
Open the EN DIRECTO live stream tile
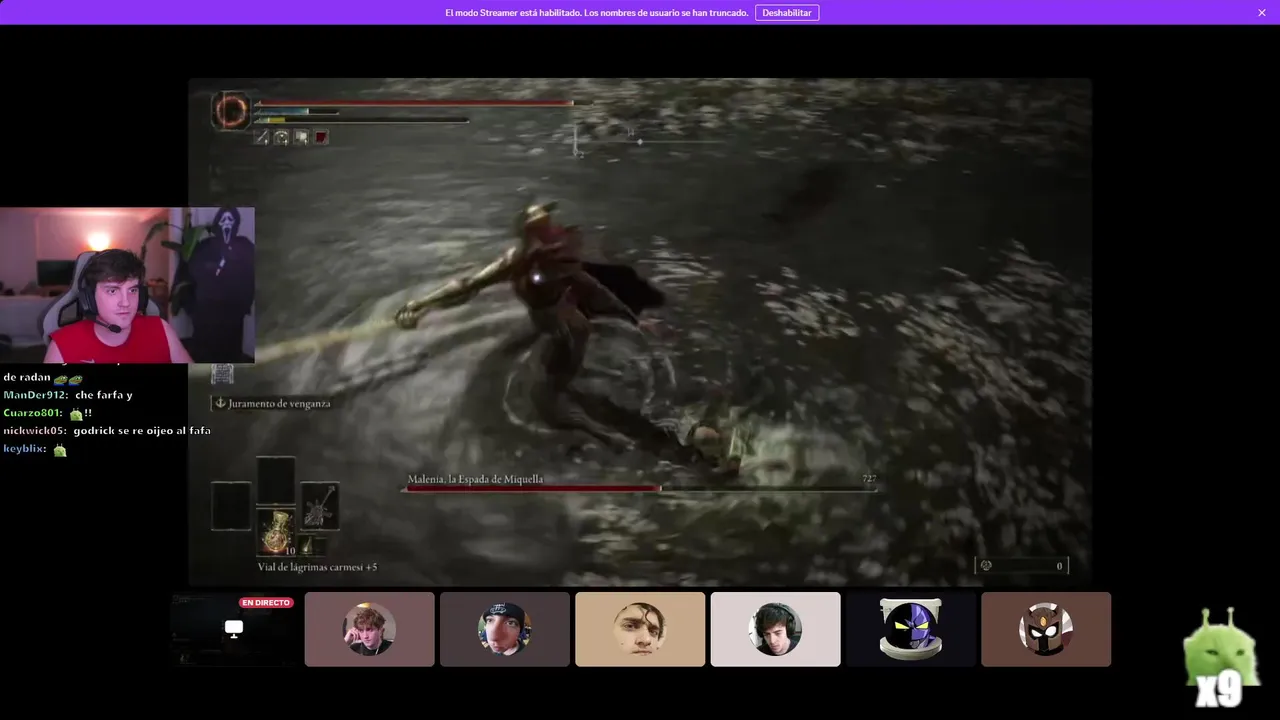coord(234,629)
